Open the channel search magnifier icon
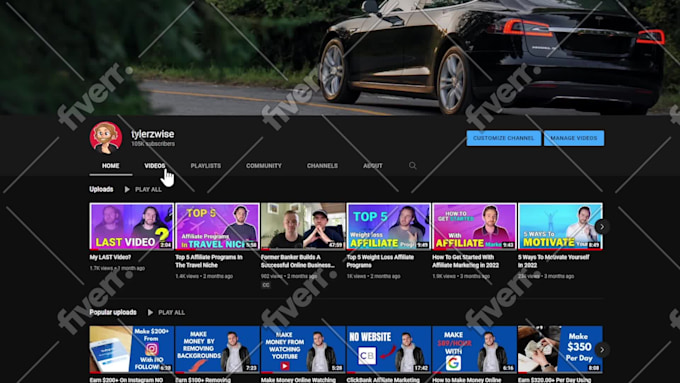The width and height of the screenshot is (680, 383). coord(412,166)
